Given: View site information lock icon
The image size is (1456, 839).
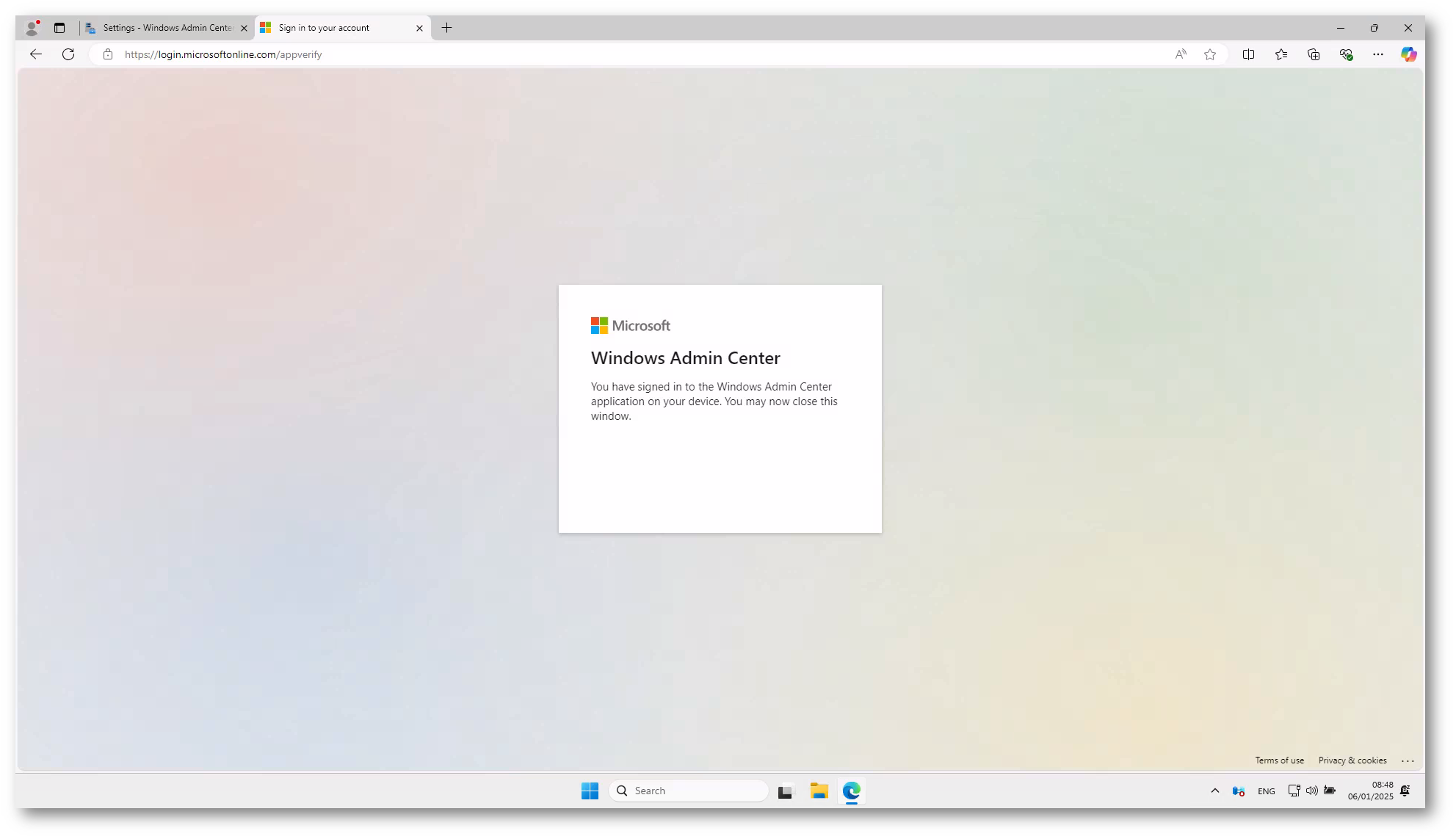Looking at the screenshot, I should [108, 54].
